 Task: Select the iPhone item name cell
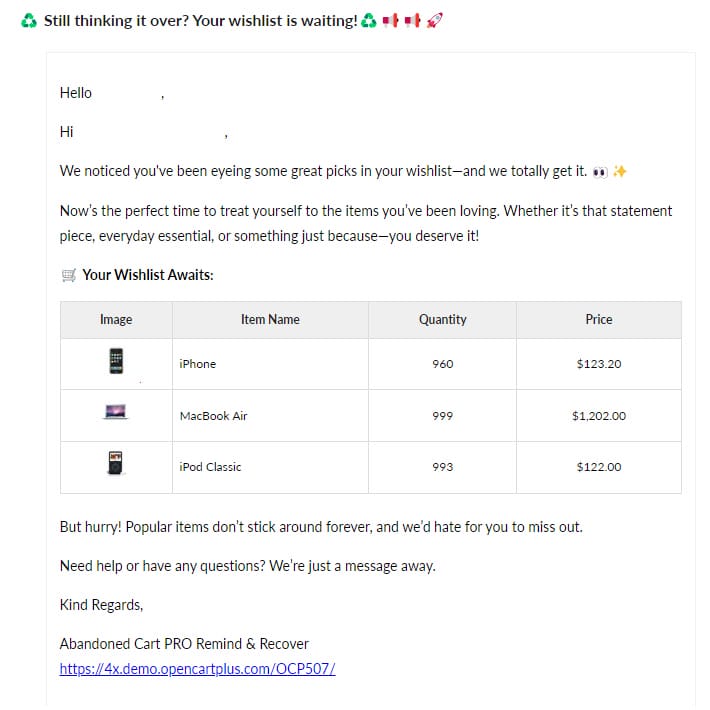270,364
